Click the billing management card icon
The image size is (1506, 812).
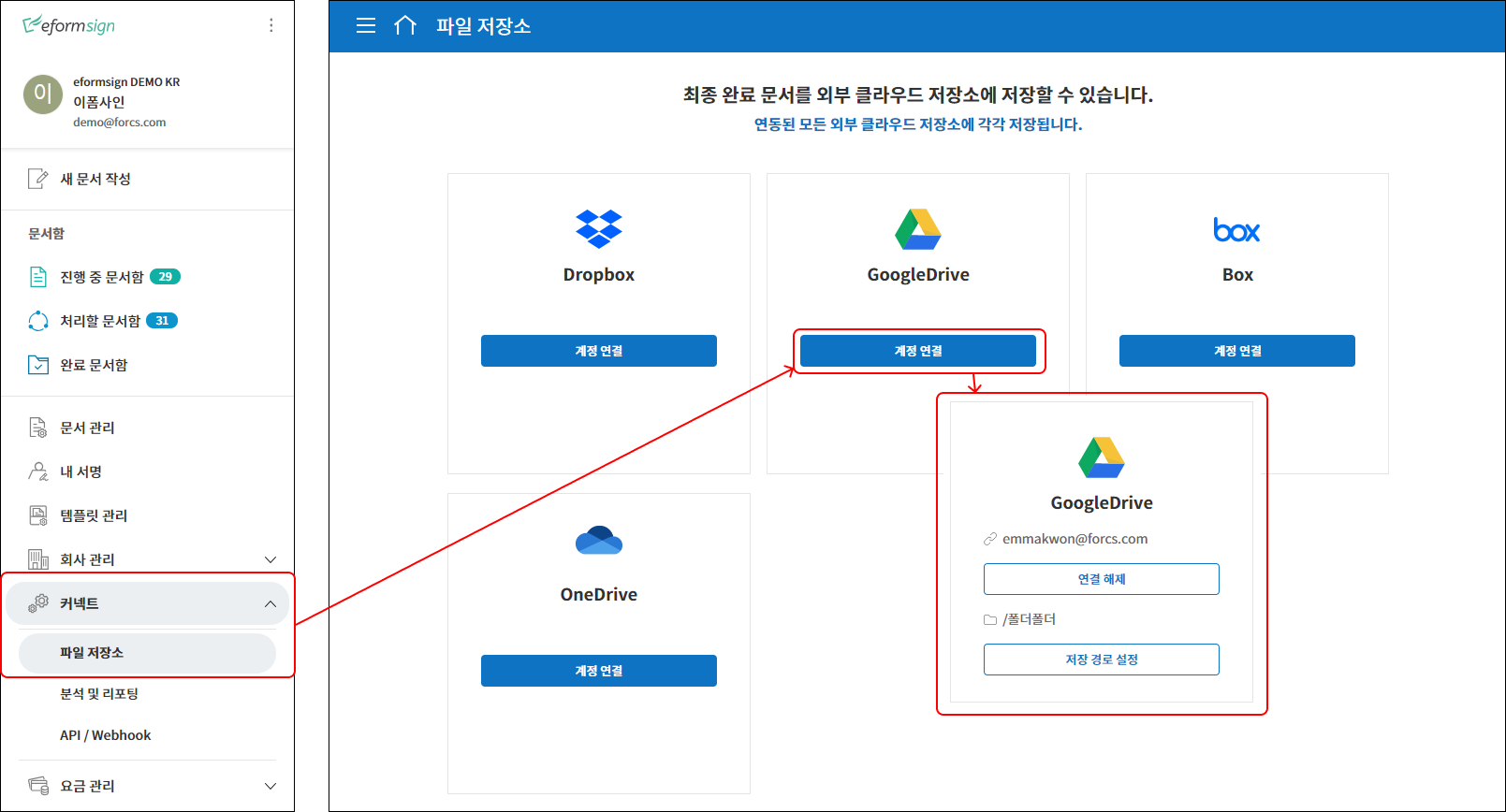click(x=38, y=786)
